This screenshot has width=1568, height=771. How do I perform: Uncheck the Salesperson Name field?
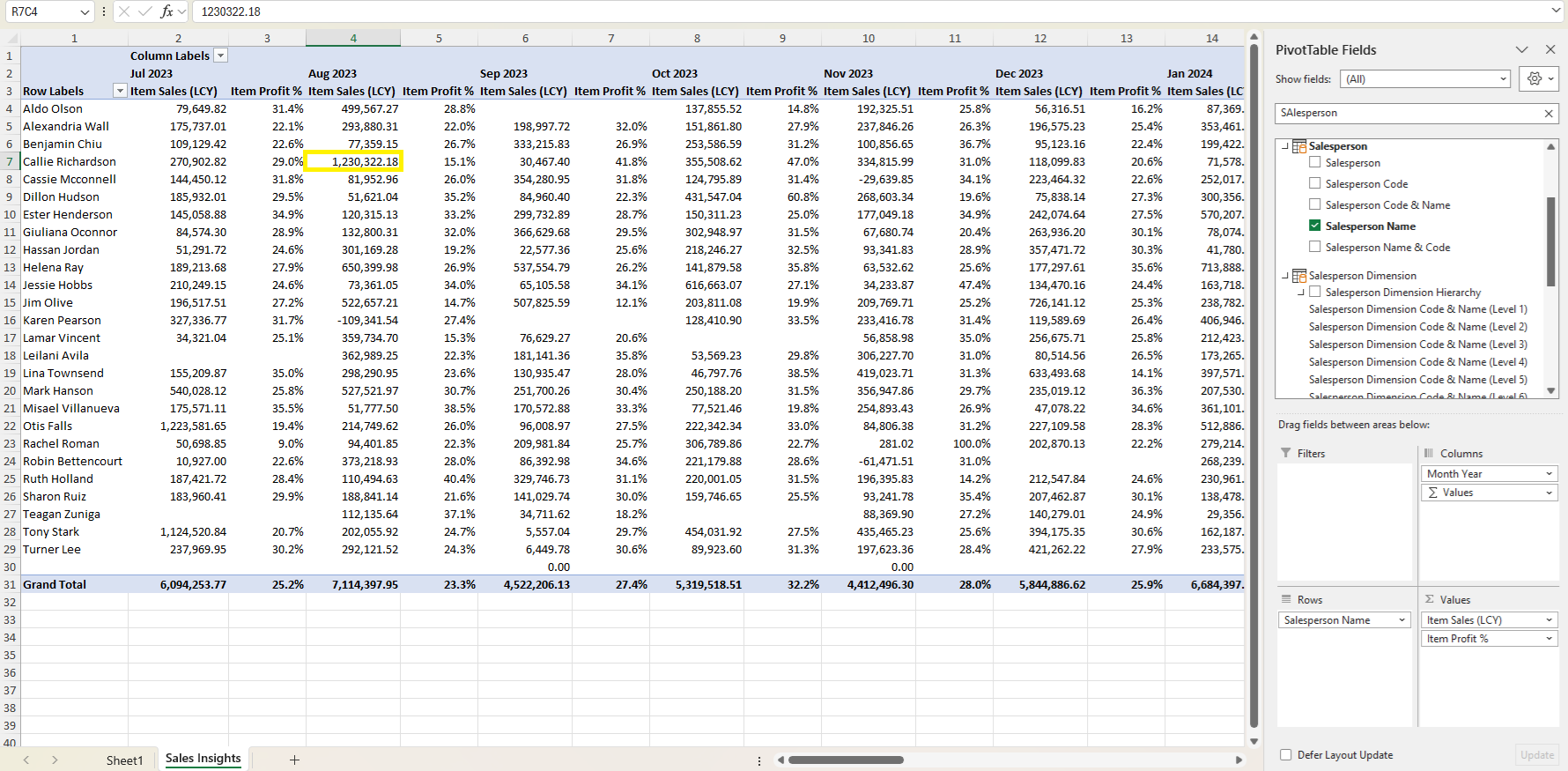click(x=1315, y=226)
